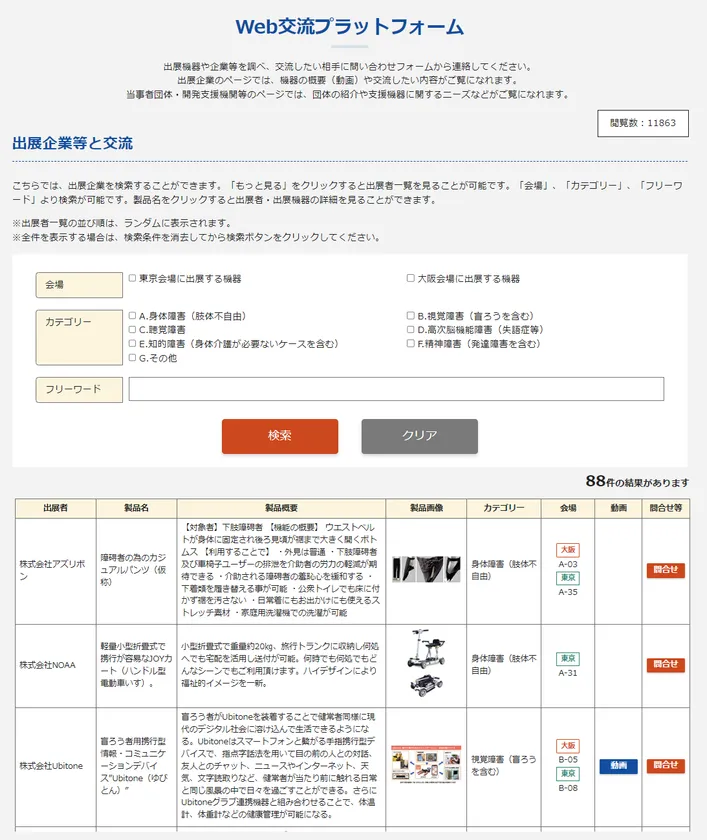Open the JOY cart scooter image
707x840 pixels.
[426, 663]
